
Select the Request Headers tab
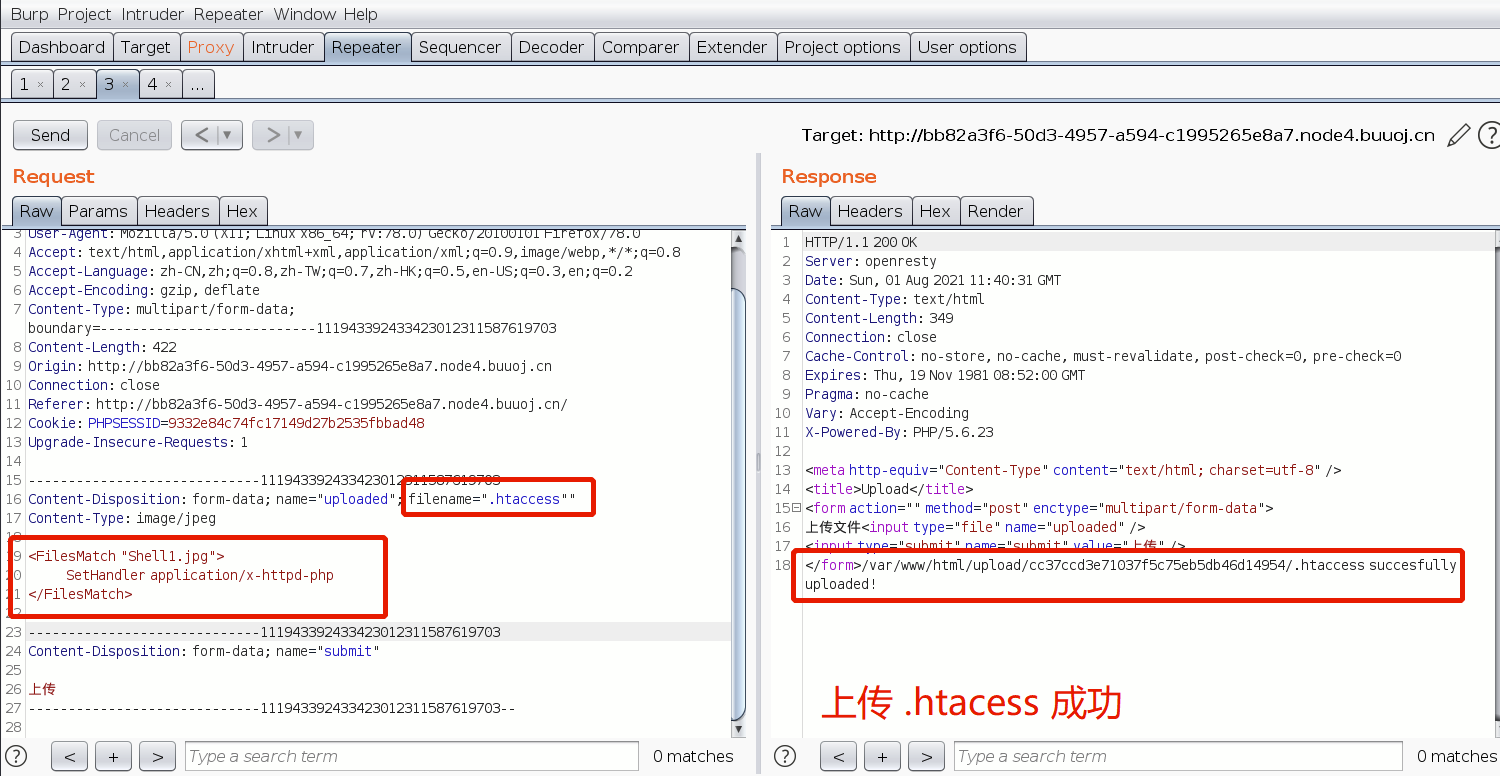pyautogui.click(x=177, y=211)
